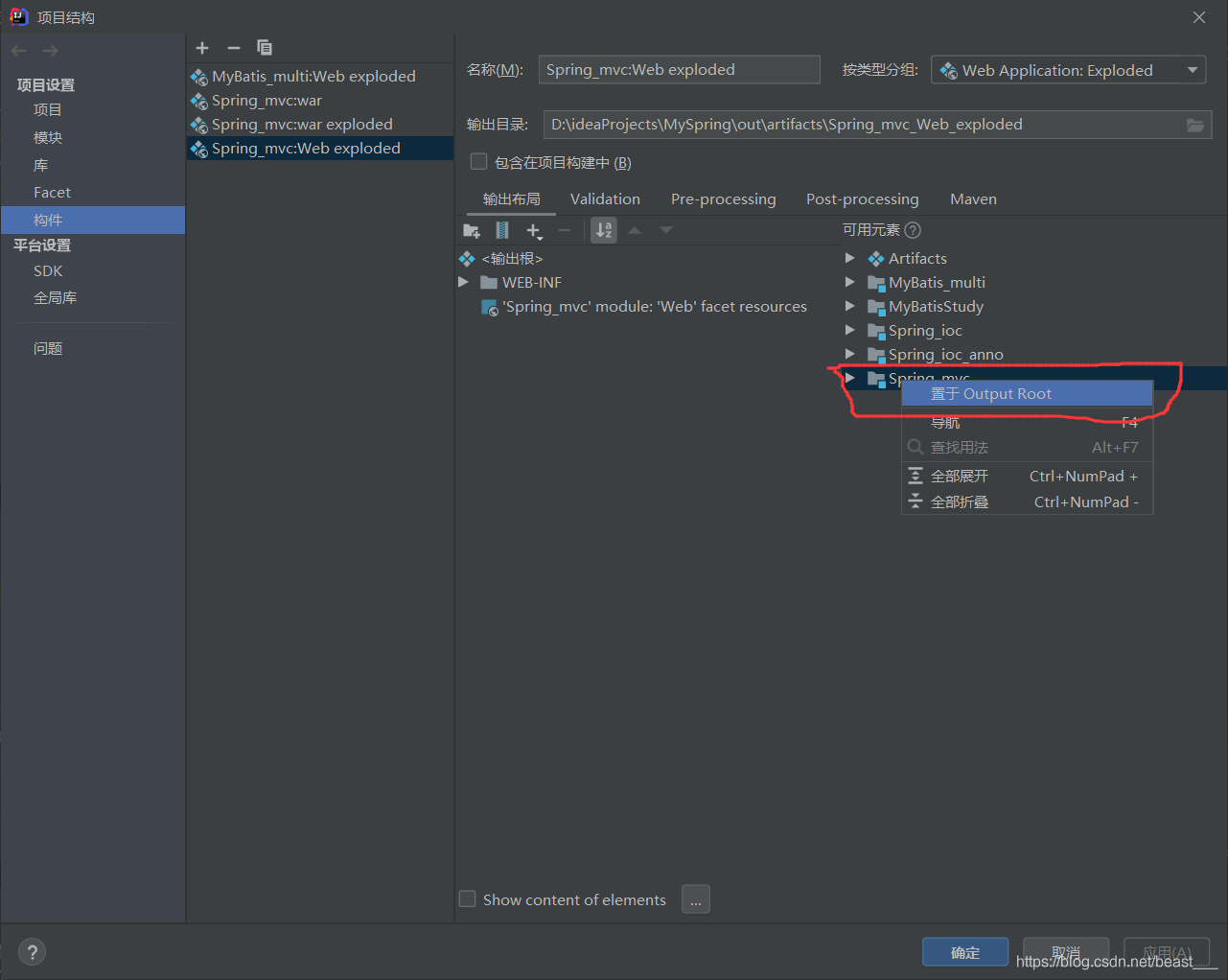Screen dimensions: 1228x980
Task: Toggle Show content of elements checkbox
Action: pyautogui.click(x=468, y=899)
